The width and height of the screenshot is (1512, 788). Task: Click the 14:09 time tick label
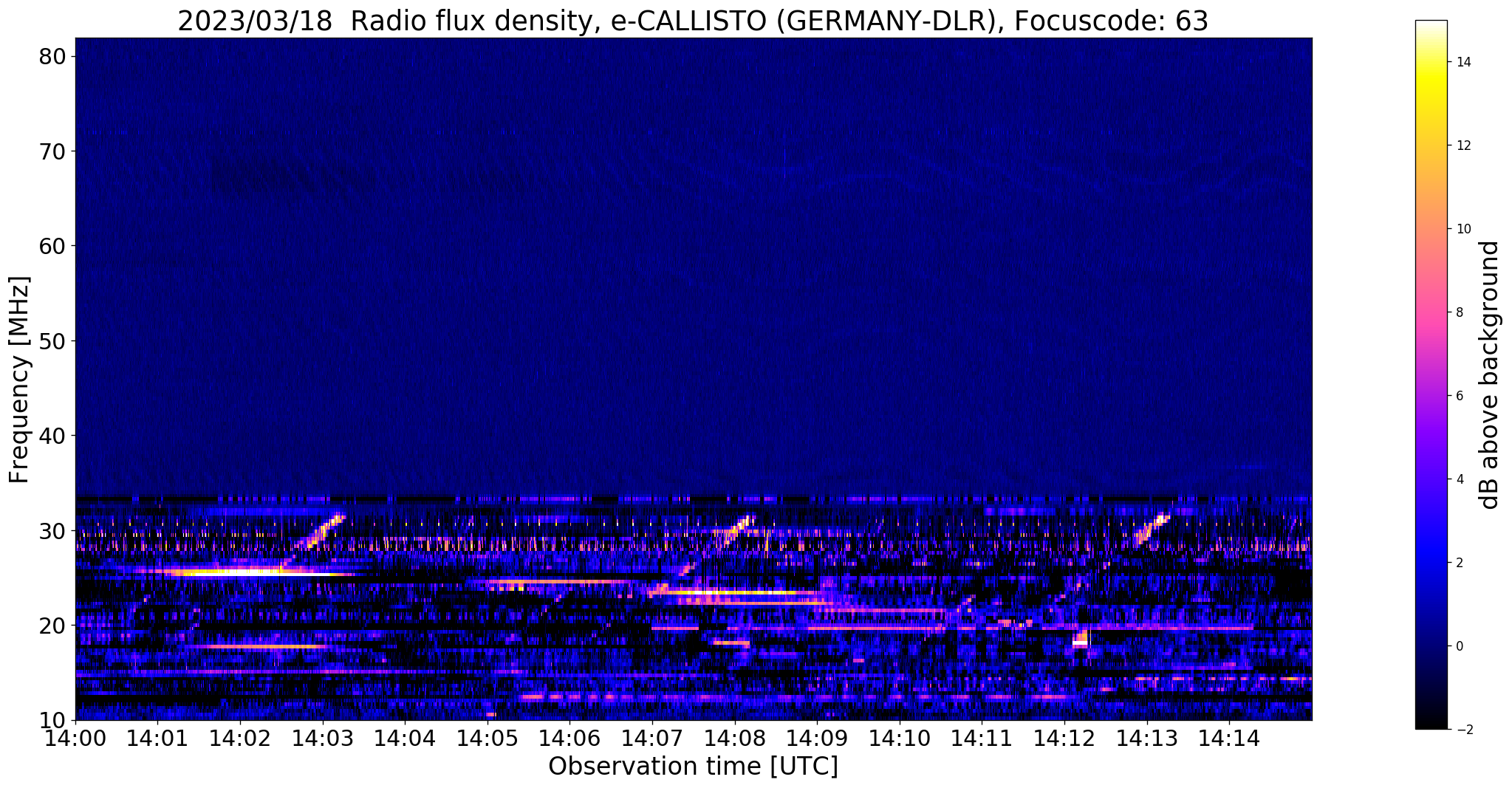point(817,738)
